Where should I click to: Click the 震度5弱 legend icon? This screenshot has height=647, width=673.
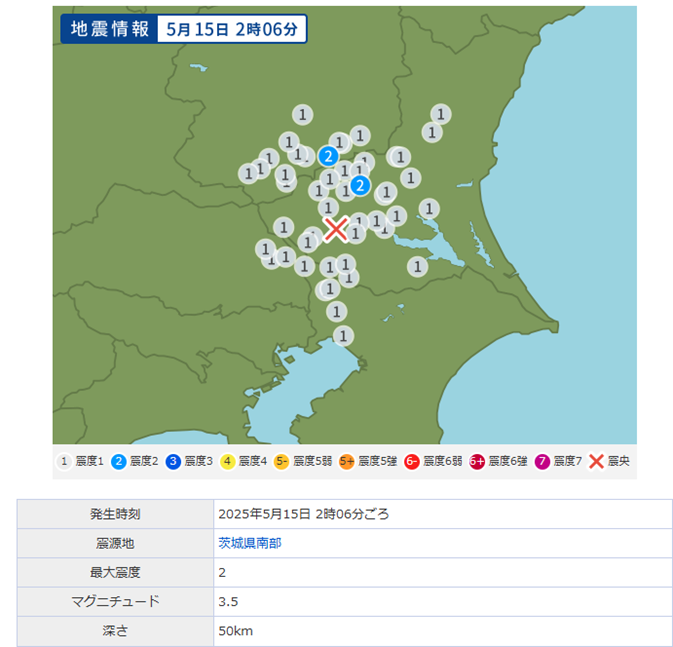pos(282,461)
